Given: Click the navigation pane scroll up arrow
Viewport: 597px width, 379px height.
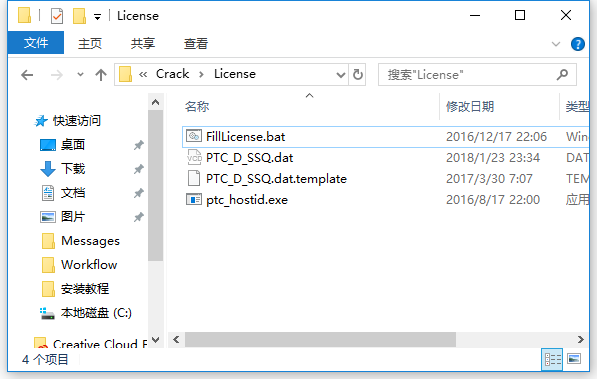Looking at the screenshot, I should tap(155, 102).
